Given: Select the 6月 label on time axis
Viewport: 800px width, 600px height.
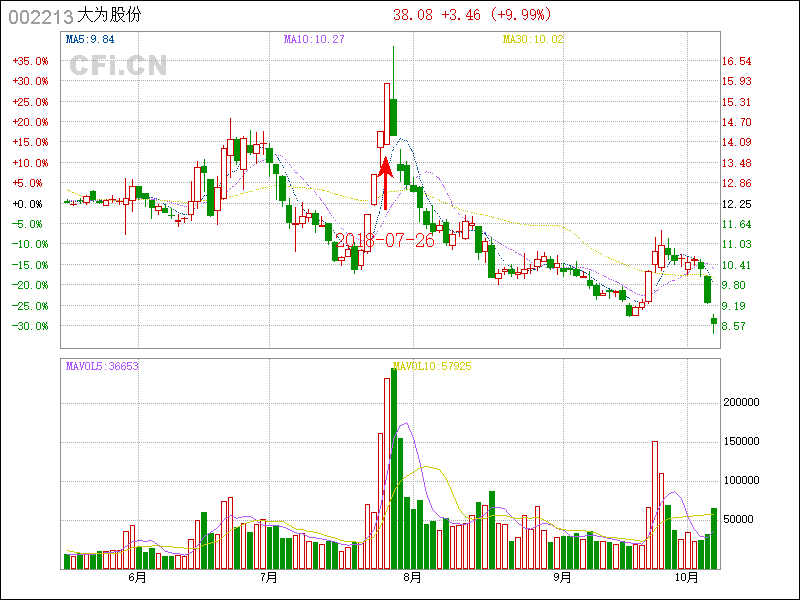Looking at the screenshot, I should [137, 578].
